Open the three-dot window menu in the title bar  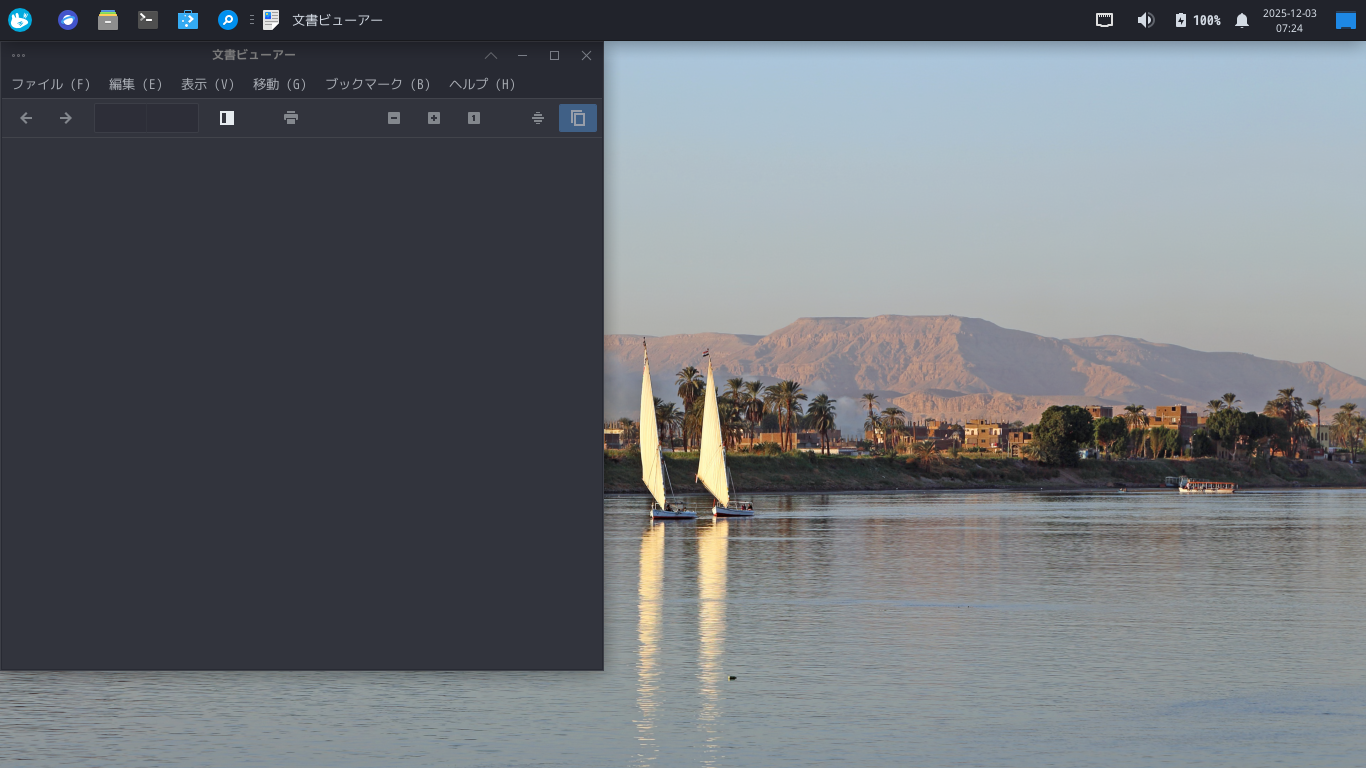tap(19, 56)
